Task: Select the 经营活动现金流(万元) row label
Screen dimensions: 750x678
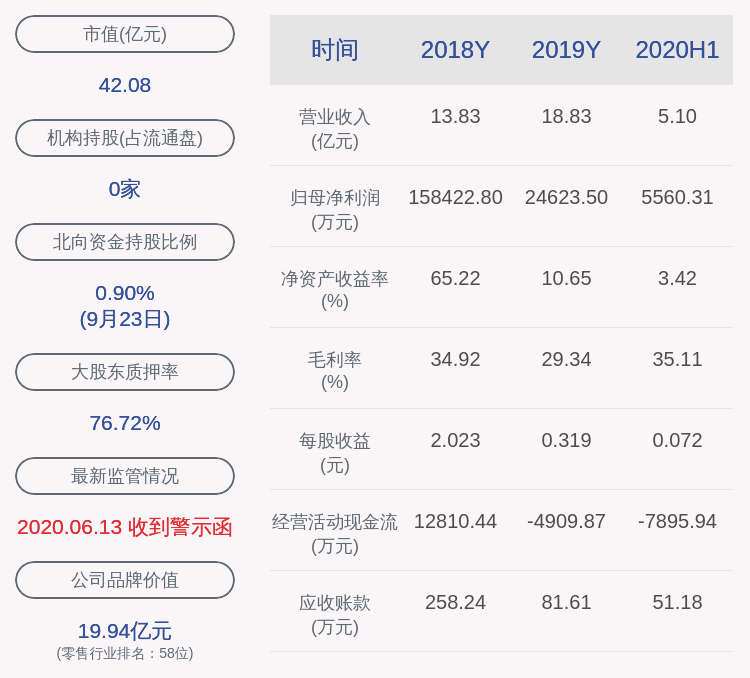Action: tap(335, 534)
